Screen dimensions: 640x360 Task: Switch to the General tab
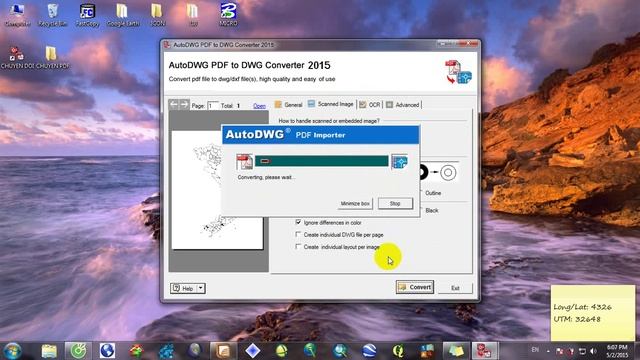(x=289, y=105)
